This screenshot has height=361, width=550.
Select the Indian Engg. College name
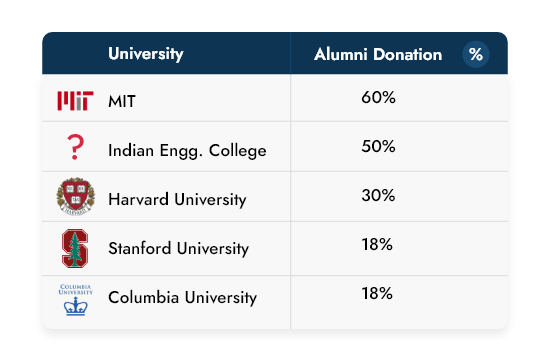(x=187, y=151)
